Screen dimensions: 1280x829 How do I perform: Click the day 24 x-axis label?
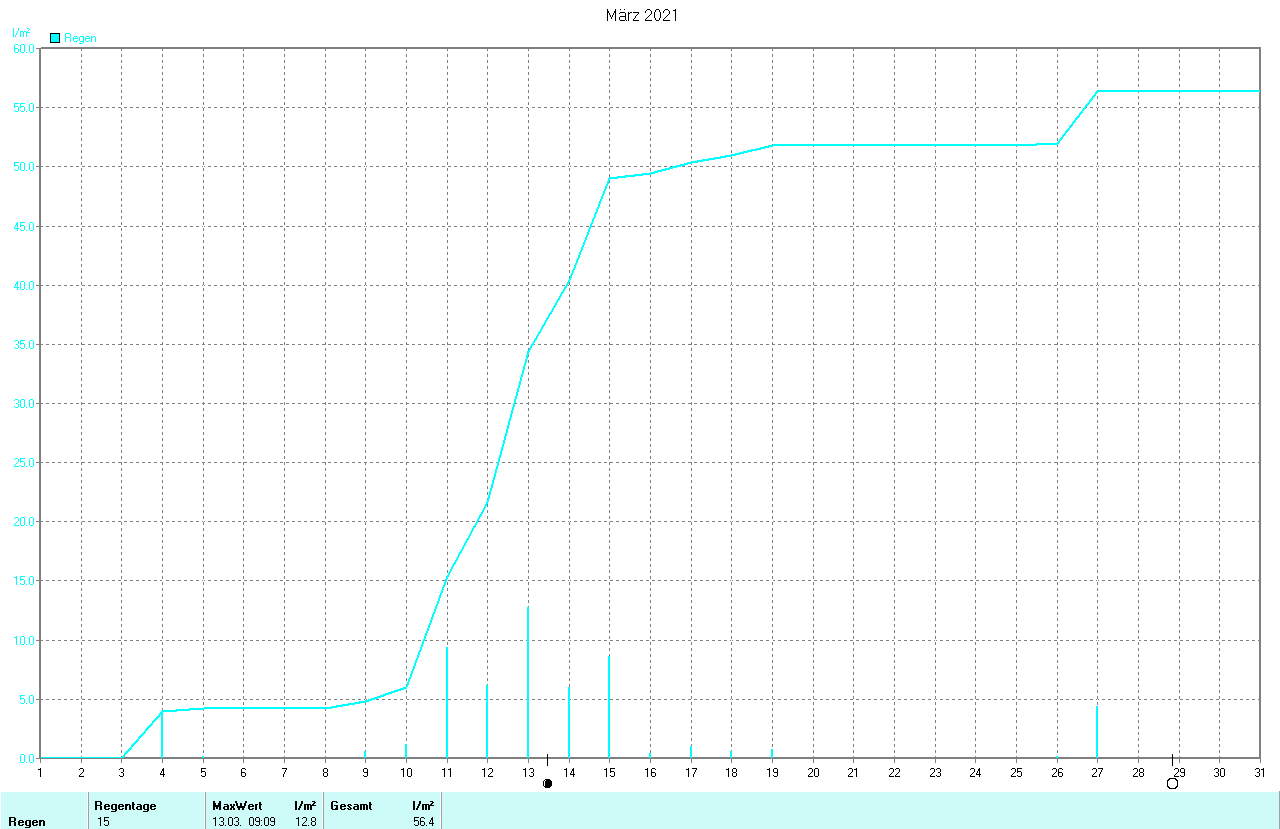coord(975,772)
